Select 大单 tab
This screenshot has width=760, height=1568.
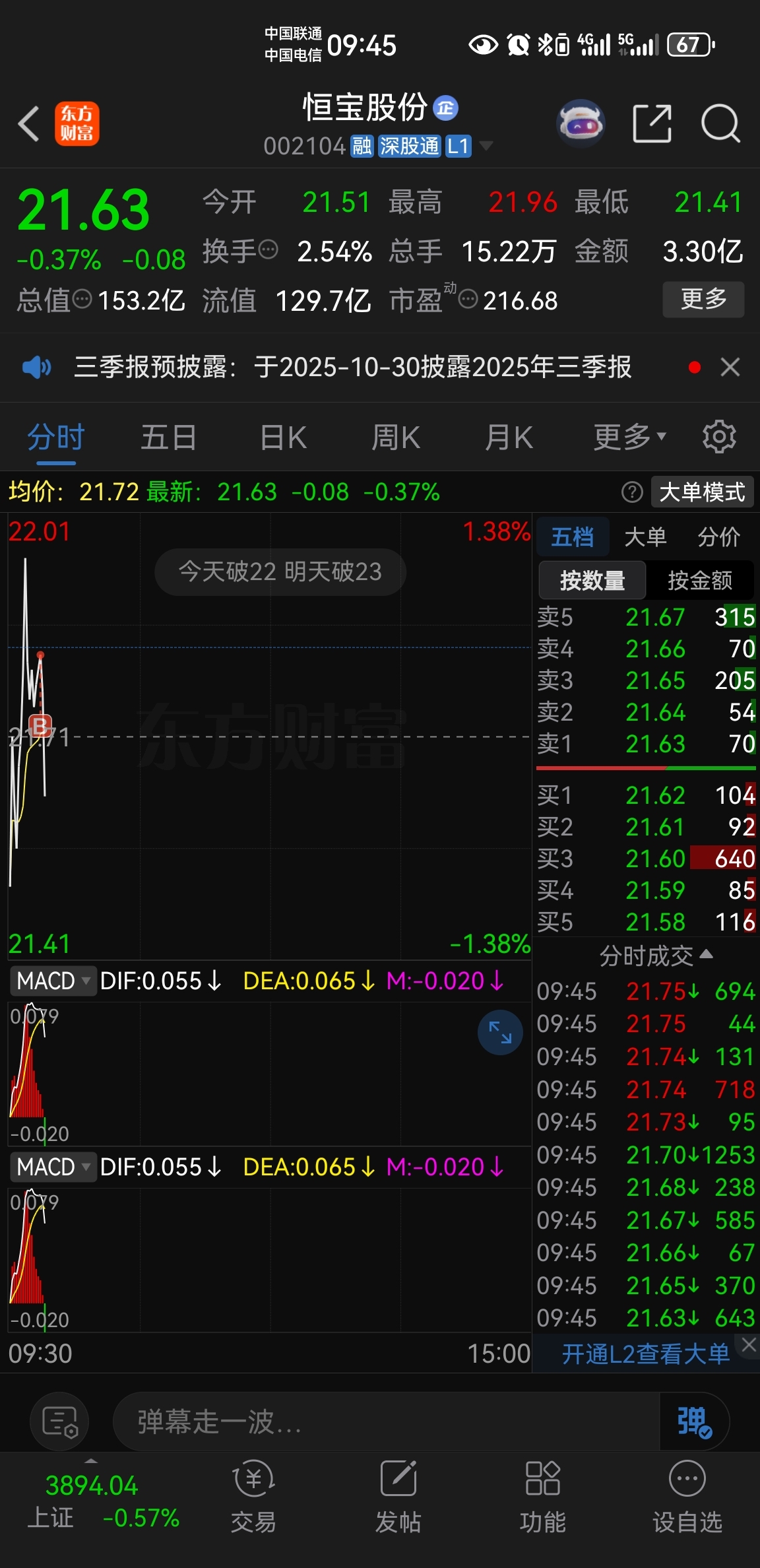tap(645, 537)
